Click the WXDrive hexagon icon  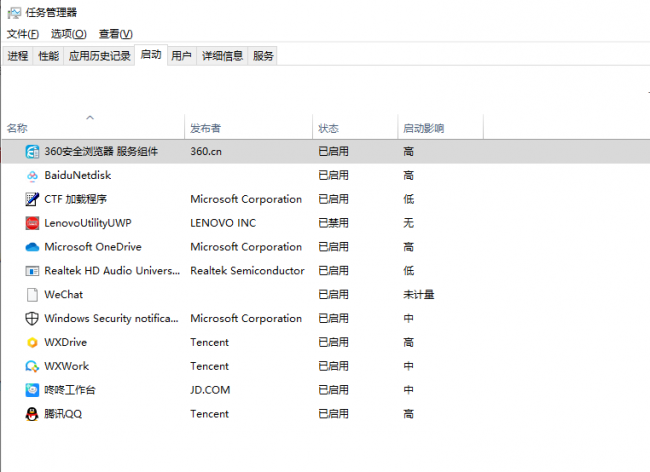click(32, 343)
